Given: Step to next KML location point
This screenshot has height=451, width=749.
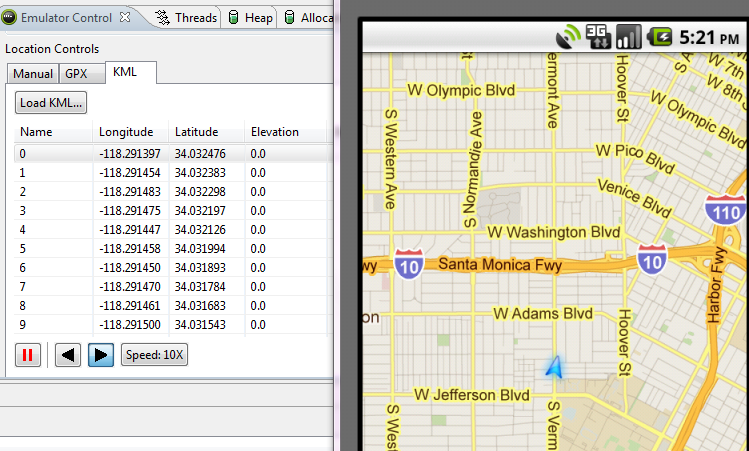Looking at the screenshot, I should [x=101, y=355].
